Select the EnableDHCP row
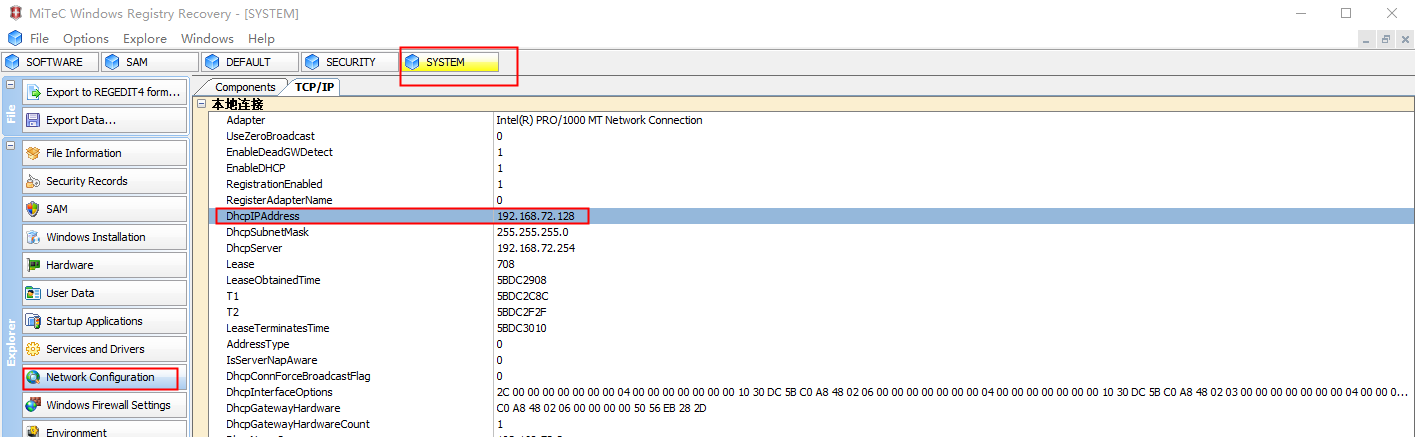This screenshot has width=1415, height=437. 811,168
